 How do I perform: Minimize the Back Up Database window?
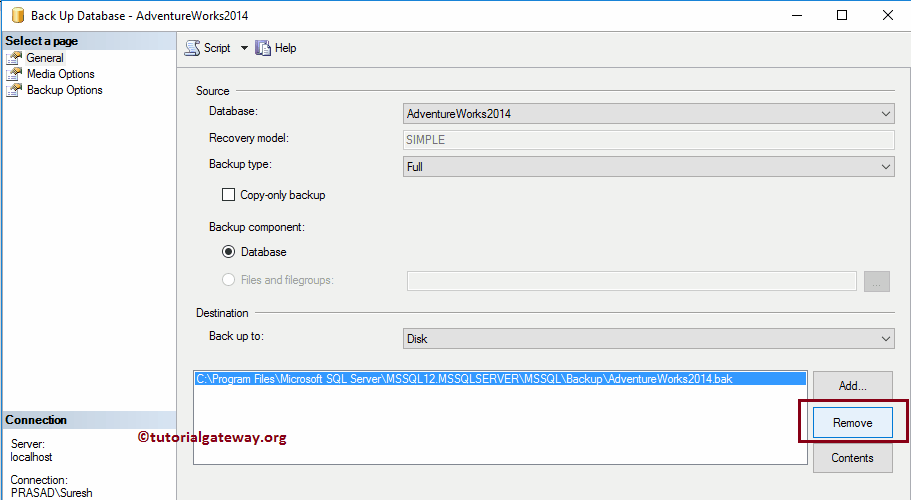tap(797, 16)
